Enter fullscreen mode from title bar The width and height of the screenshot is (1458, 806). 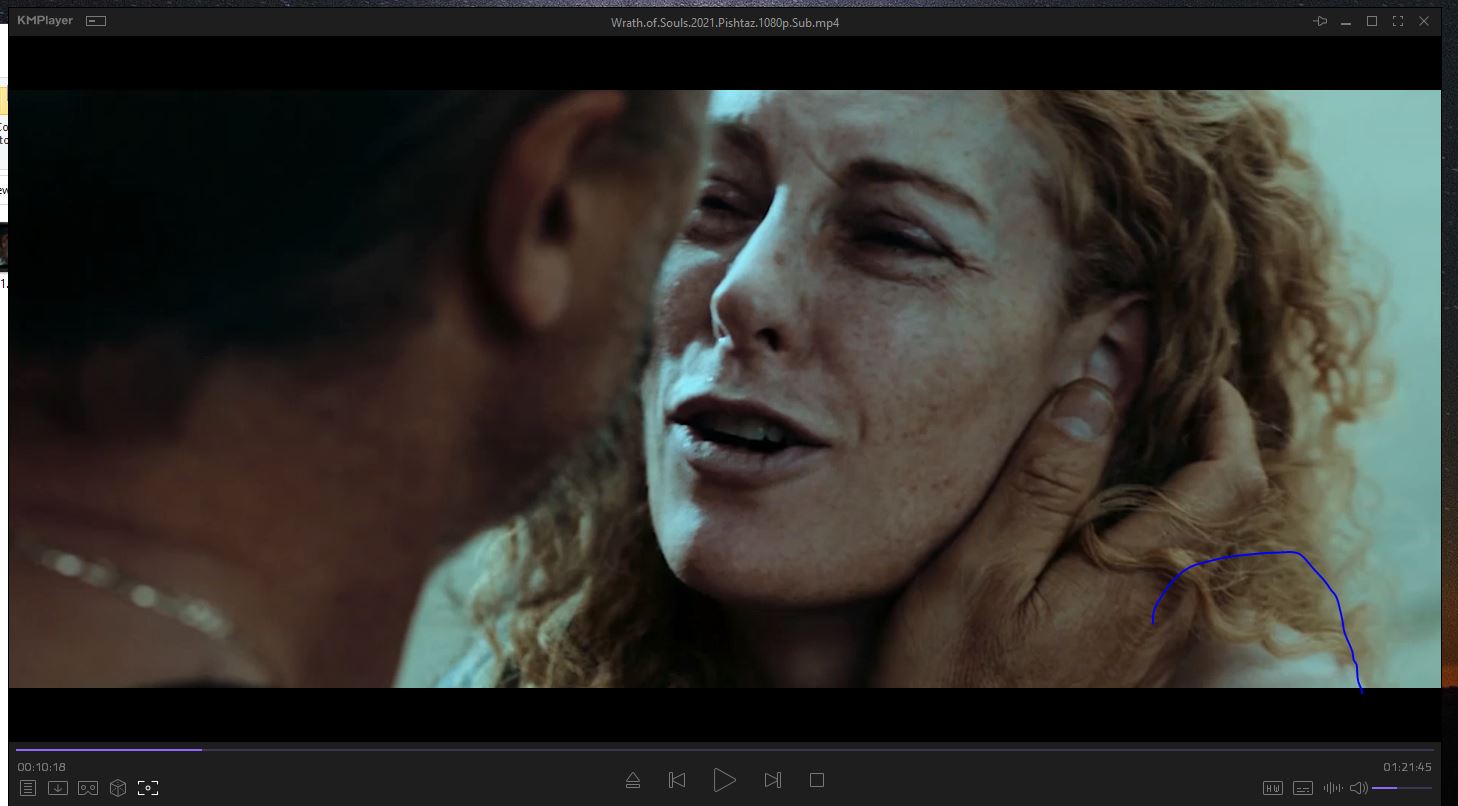click(1398, 21)
